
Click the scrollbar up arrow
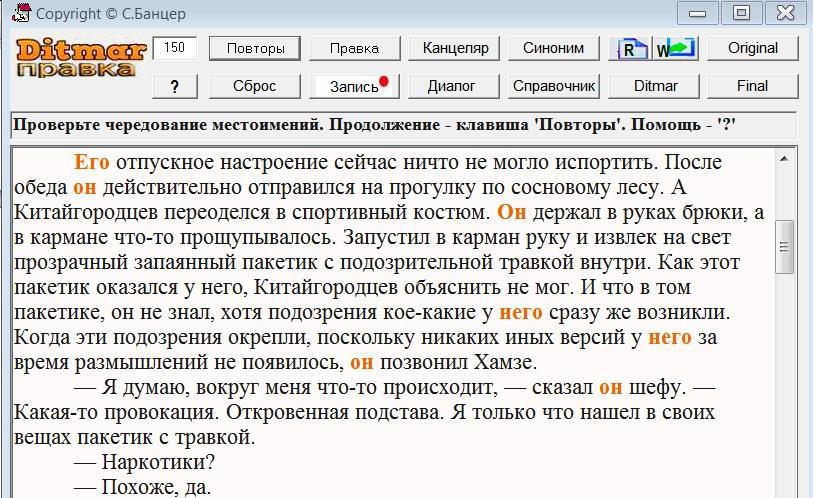(784, 159)
